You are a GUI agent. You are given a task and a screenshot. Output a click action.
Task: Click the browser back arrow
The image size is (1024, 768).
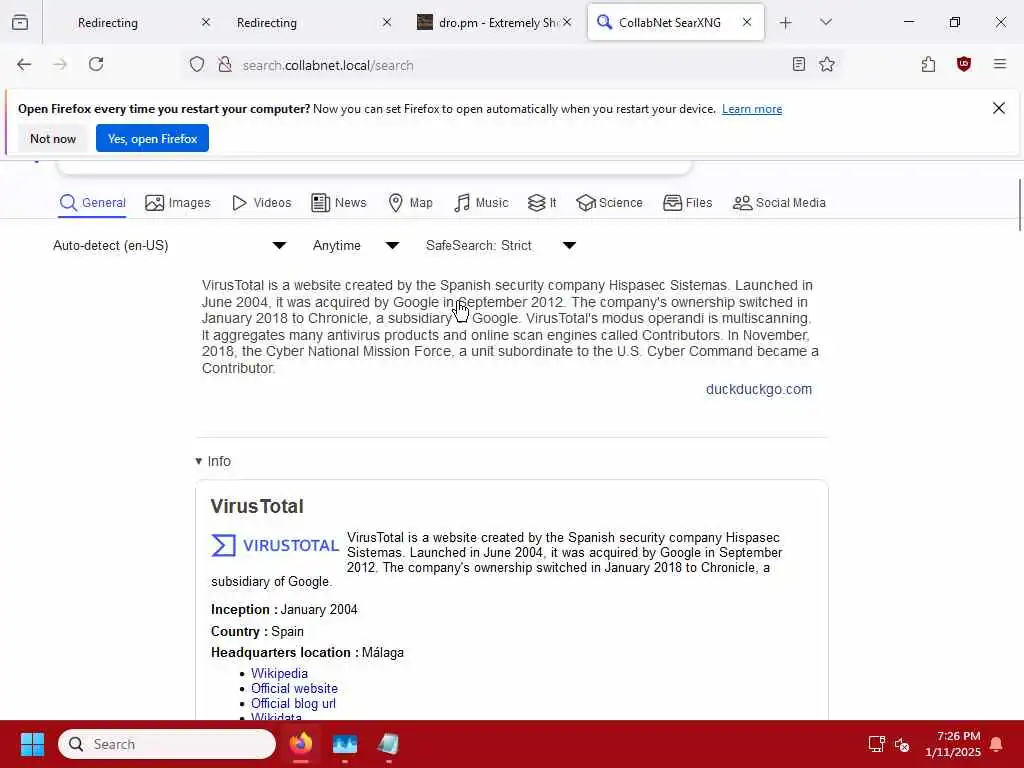(x=24, y=64)
